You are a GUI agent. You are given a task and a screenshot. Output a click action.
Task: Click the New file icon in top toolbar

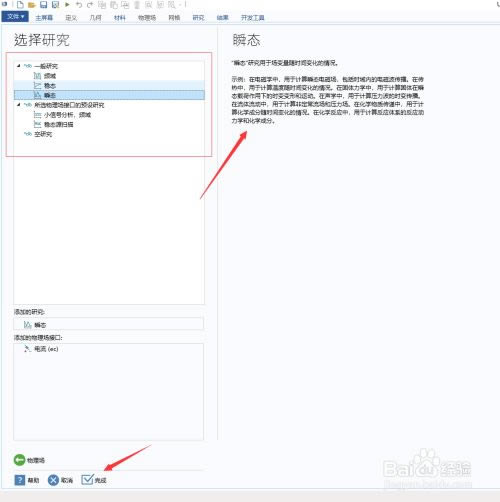20,5
